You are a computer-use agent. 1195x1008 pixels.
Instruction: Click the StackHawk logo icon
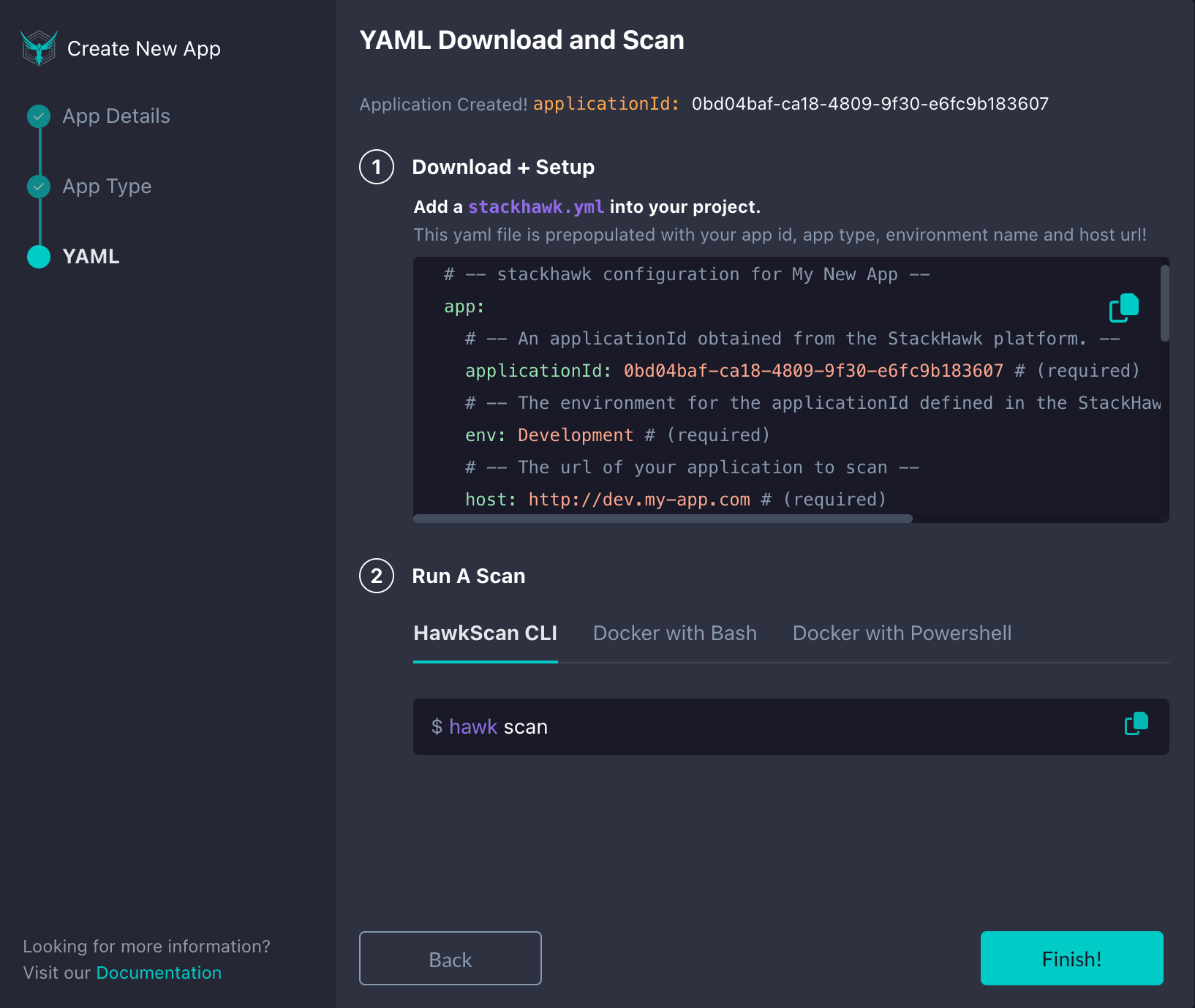click(x=39, y=48)
